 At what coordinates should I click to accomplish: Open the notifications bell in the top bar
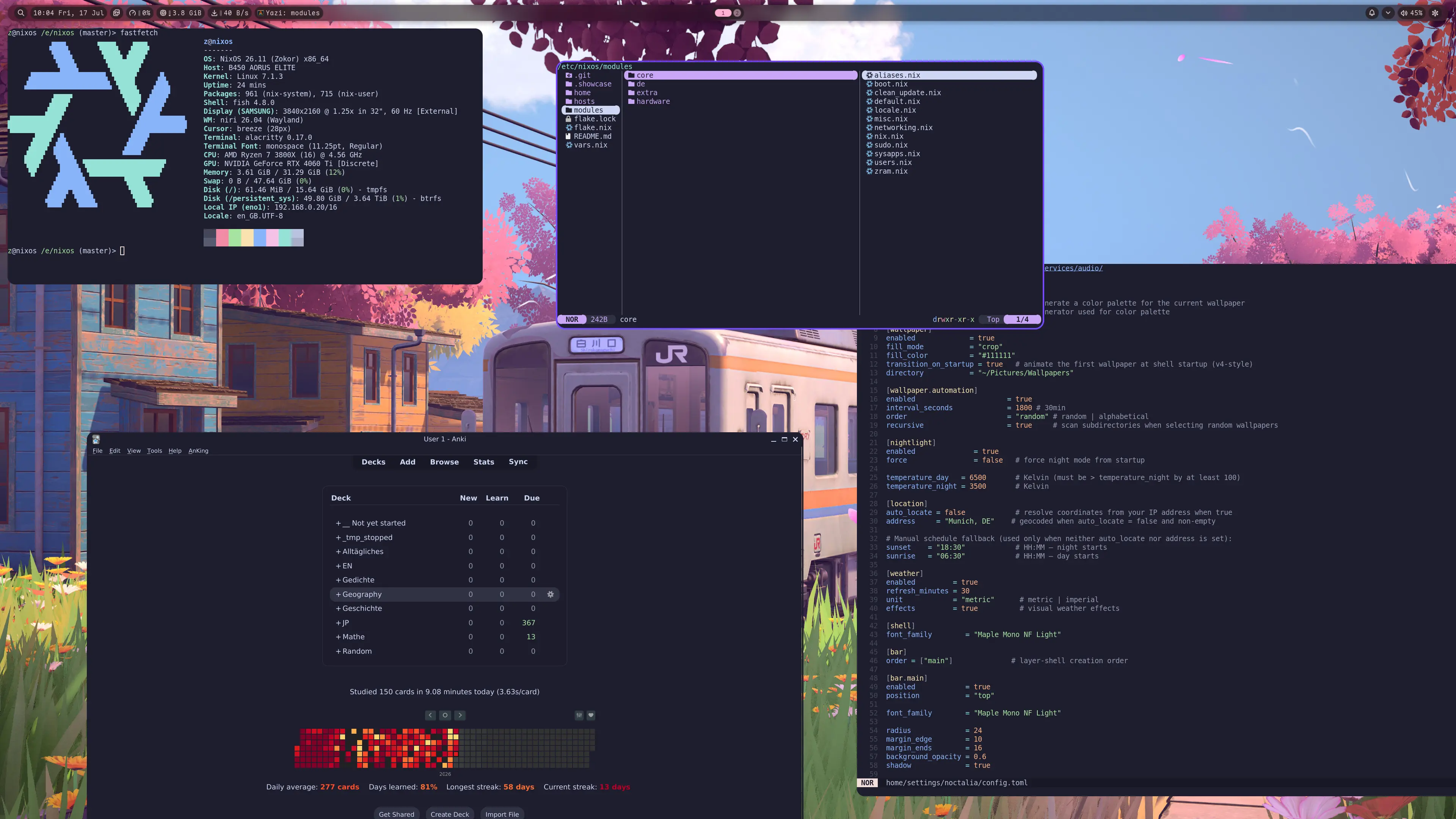[x=1372, y=13]
